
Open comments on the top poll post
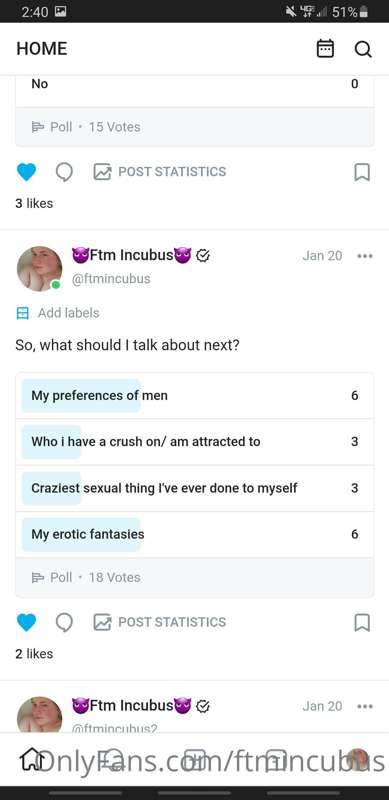(64, 172)
